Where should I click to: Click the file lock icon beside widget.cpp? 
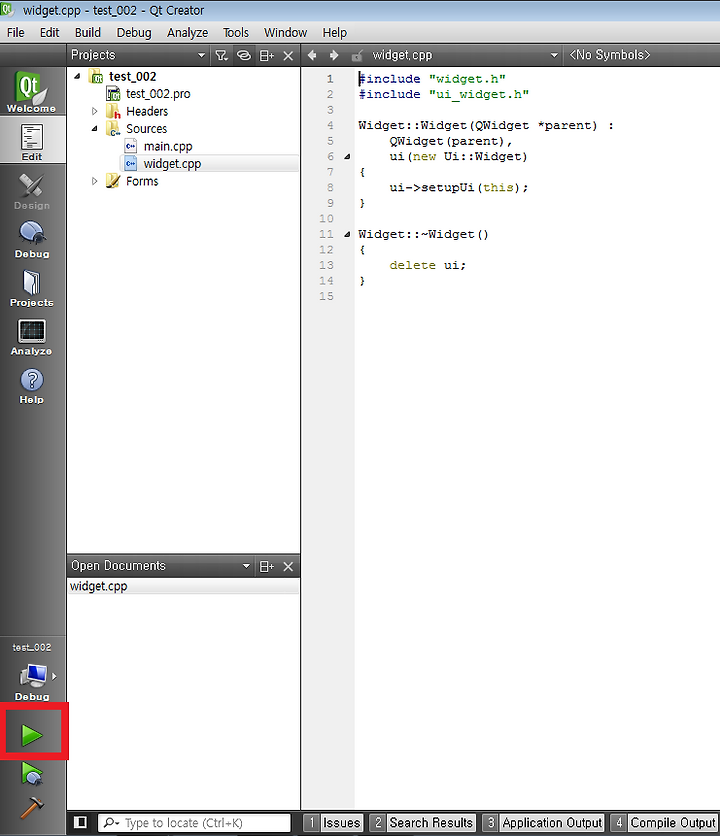(x=357, y=55)
